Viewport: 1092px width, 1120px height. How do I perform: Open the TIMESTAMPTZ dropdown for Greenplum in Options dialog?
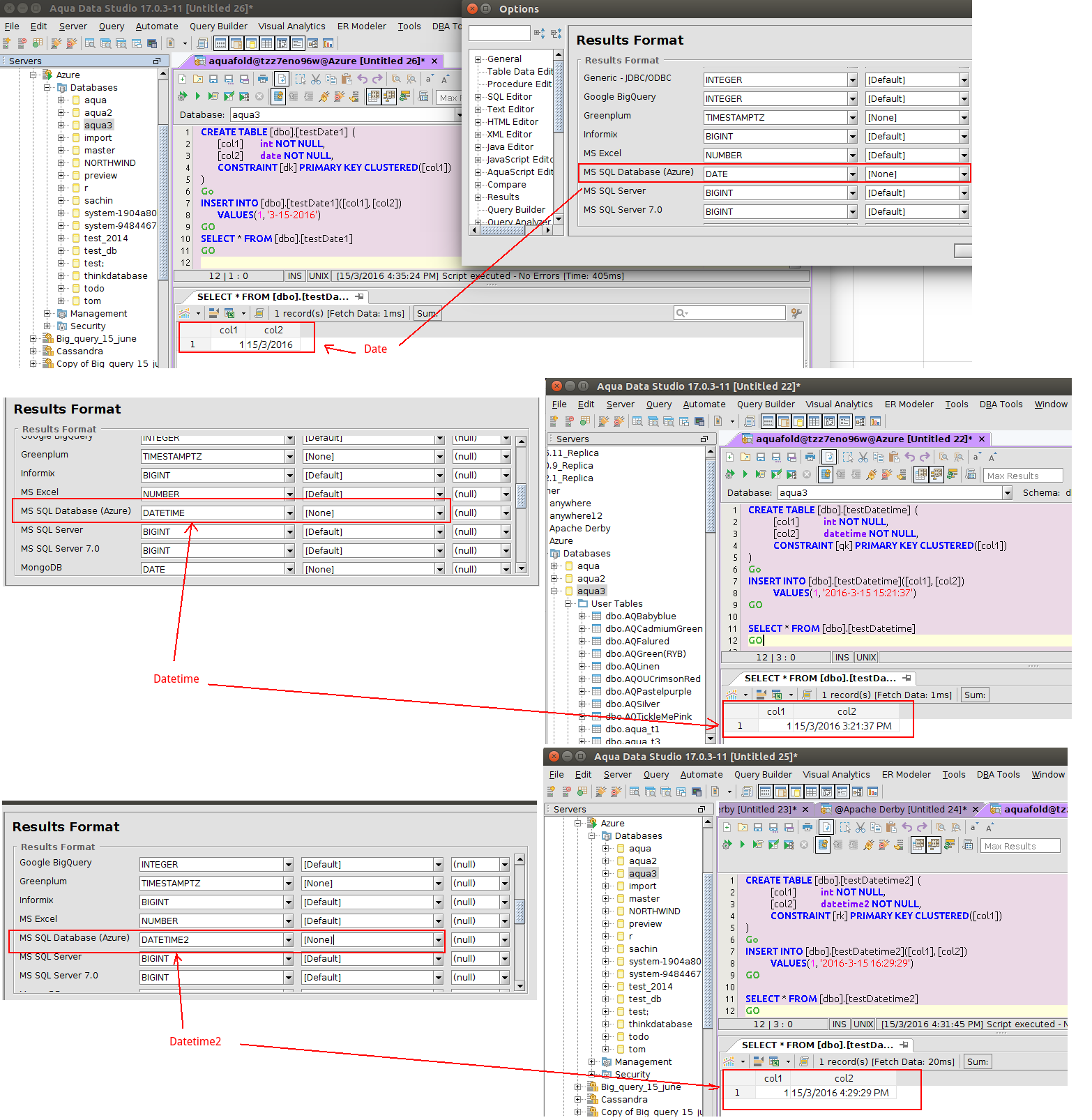(852, 118)
